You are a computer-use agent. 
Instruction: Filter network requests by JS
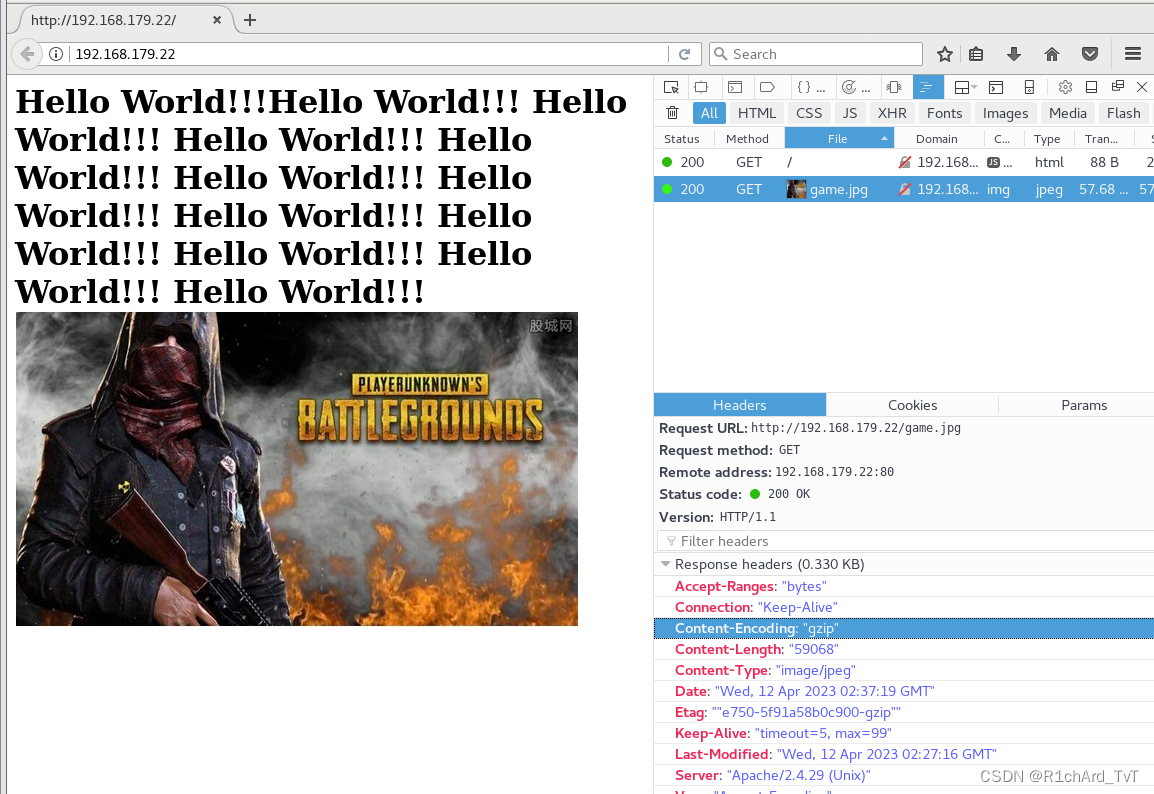coord(849,113)
